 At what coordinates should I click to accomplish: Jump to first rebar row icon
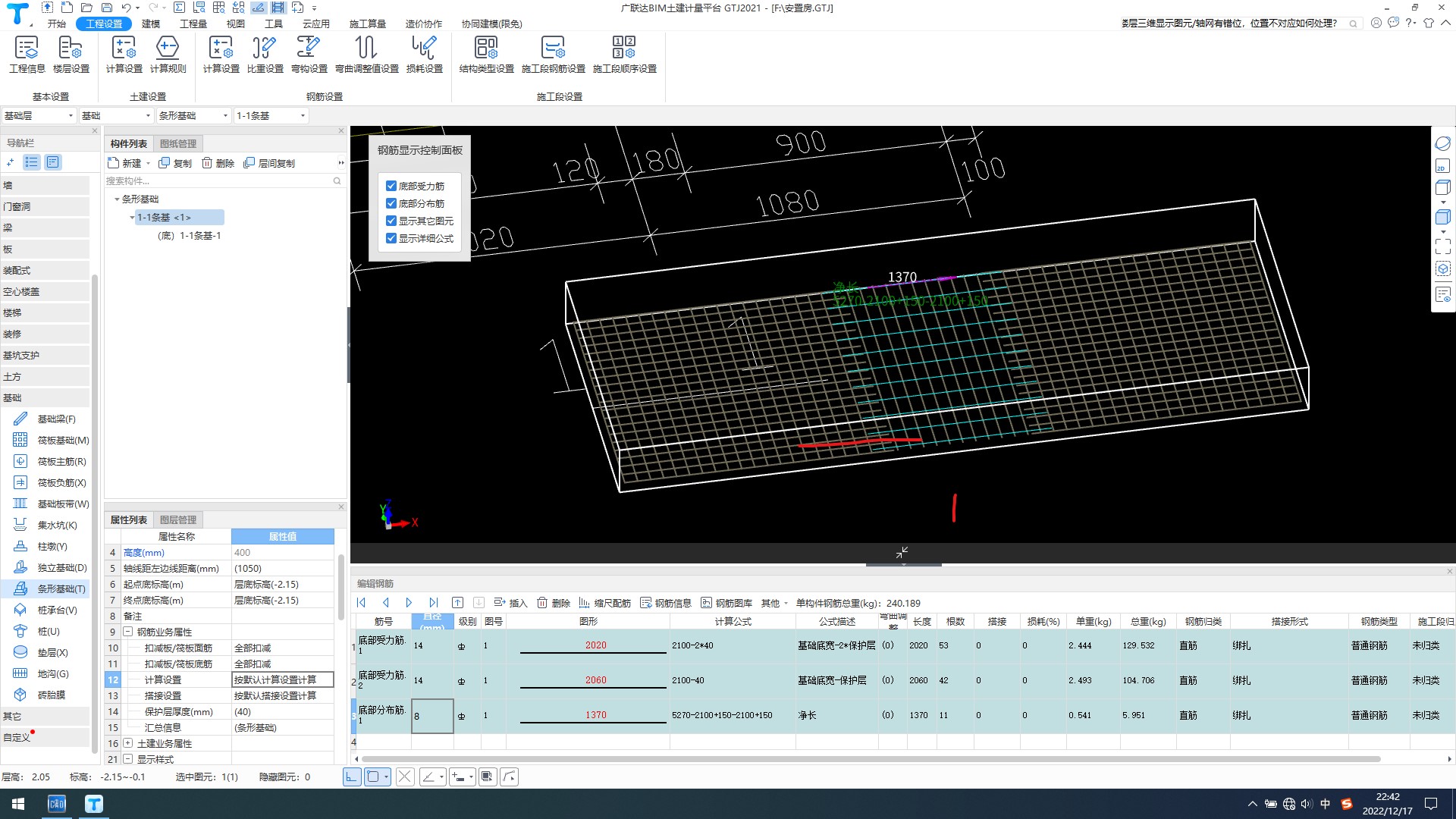(x=362, y=603)
